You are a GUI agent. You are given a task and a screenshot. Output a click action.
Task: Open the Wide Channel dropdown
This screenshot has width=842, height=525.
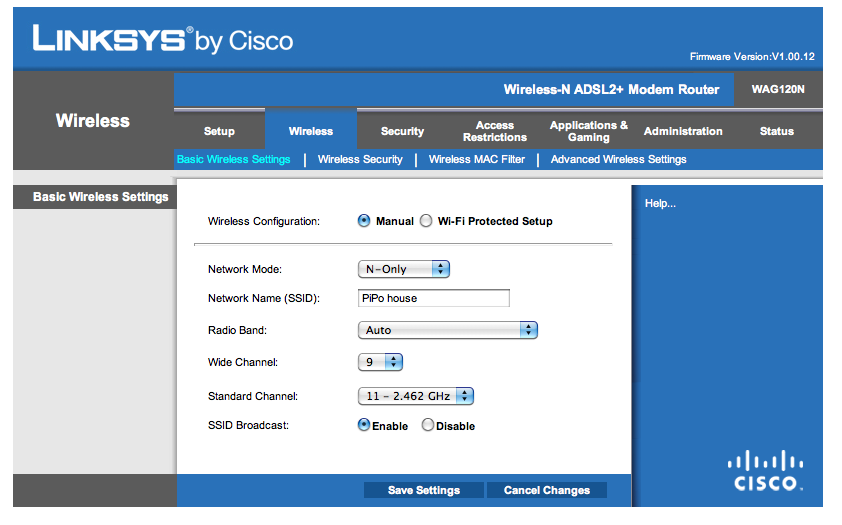pyautogui.click(x=380, y=362)
